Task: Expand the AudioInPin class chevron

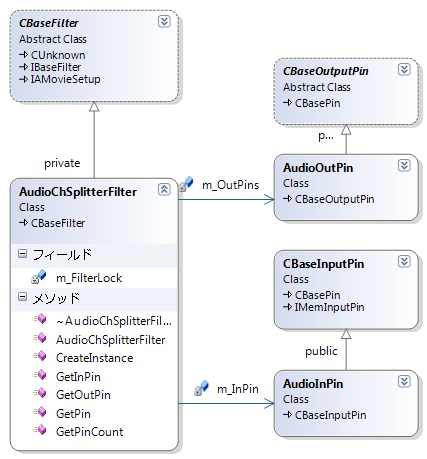Action: [404, 382]
